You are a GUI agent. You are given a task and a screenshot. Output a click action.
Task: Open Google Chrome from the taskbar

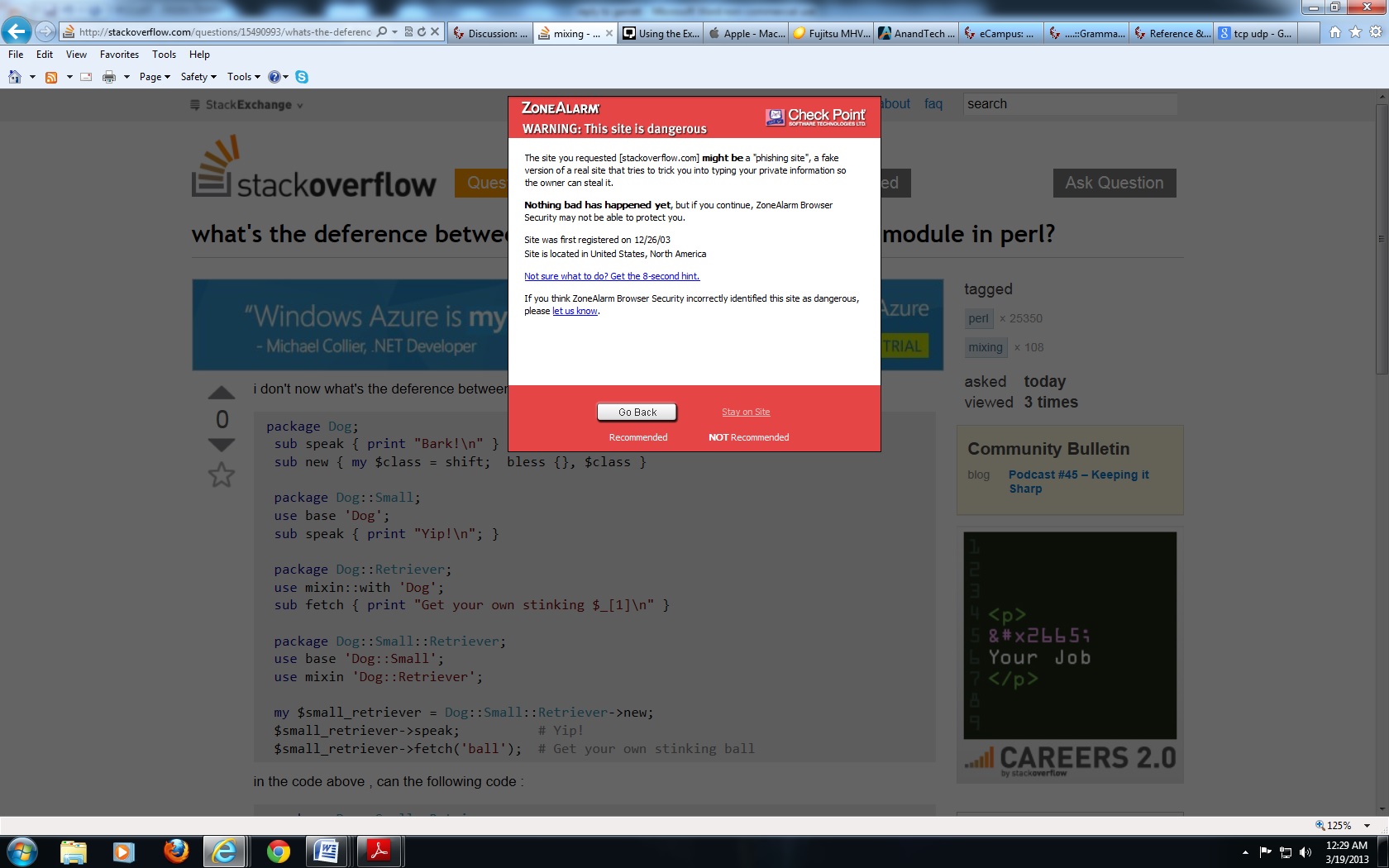279,851
